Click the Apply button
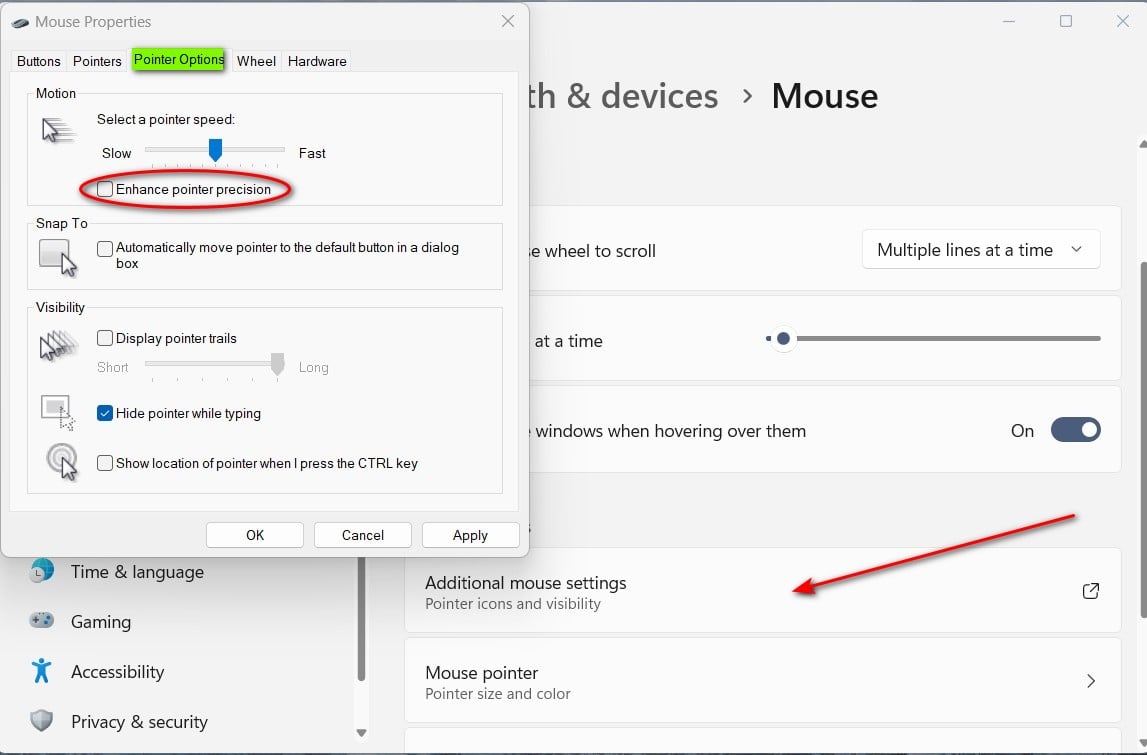The width and height of the screenshot is (1147, 755). click(470, 534)
